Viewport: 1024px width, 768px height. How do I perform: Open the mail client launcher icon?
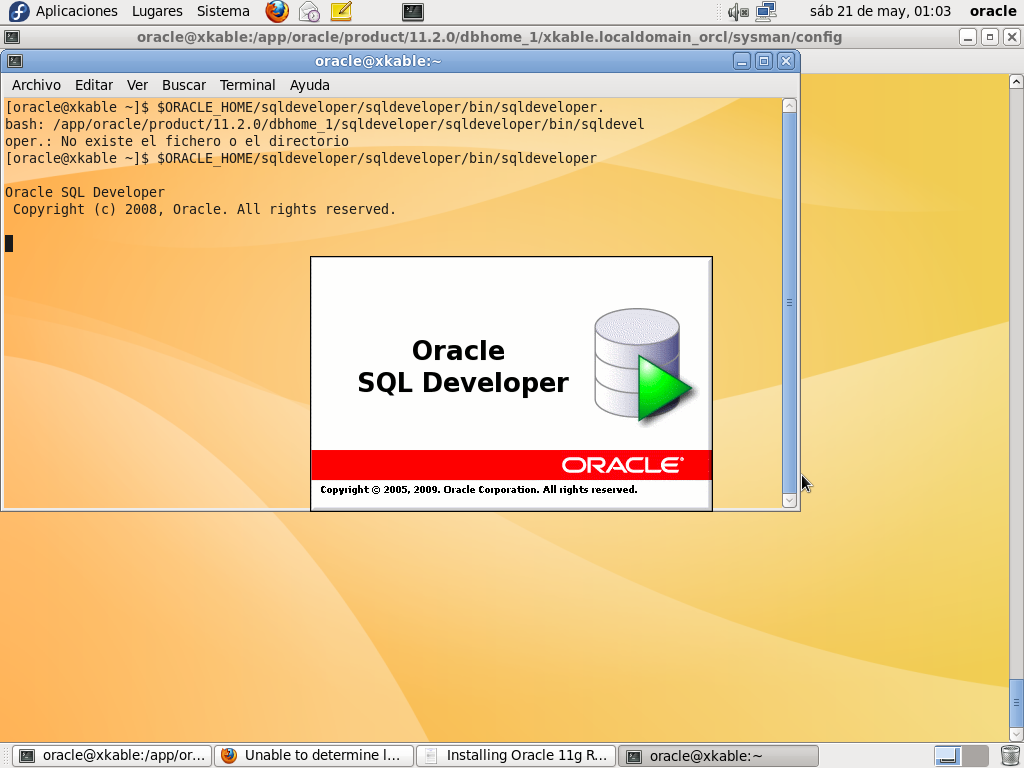[x=309, y=11]
